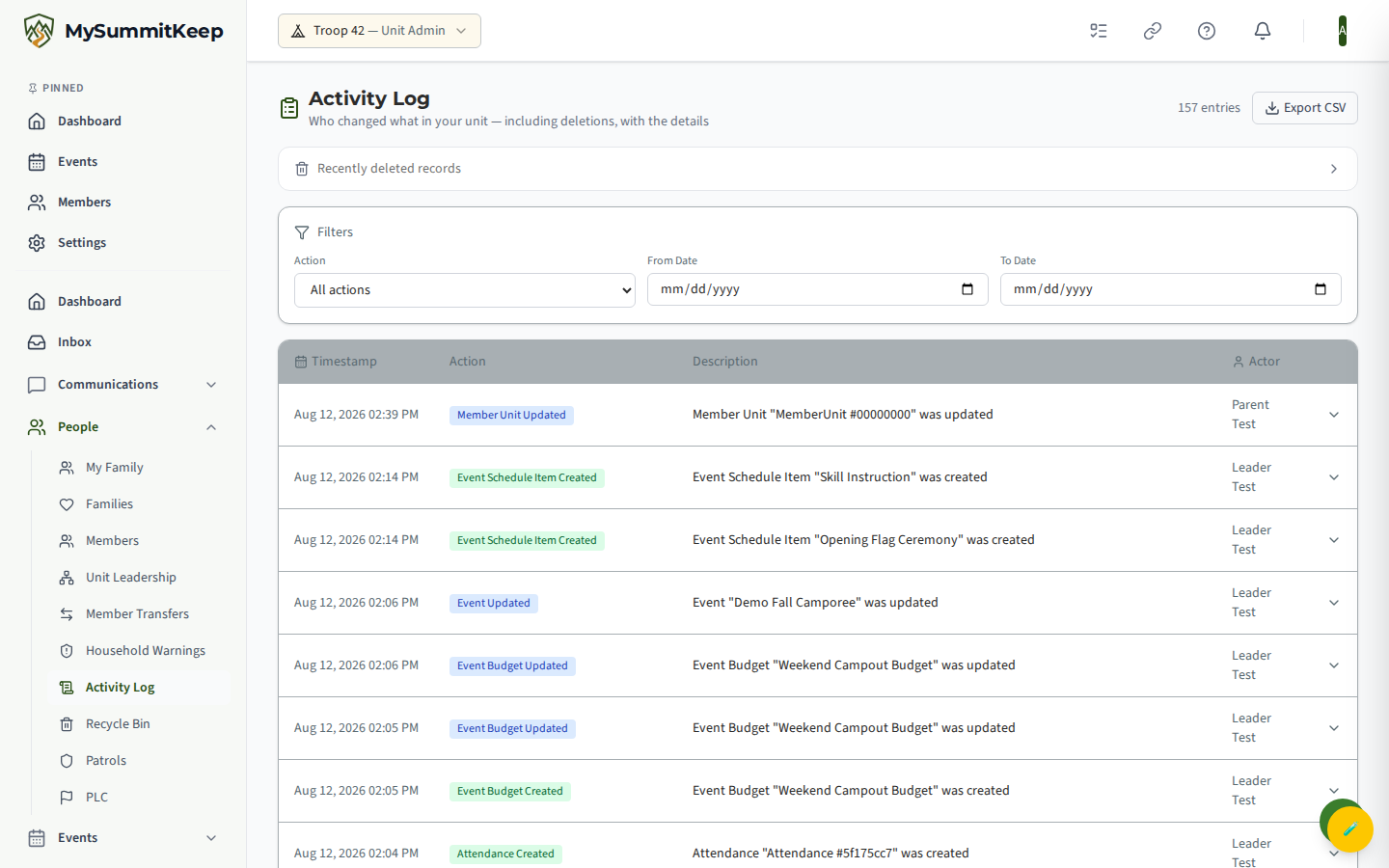Viewport: 1389px width, 868px height.
Task: Open pinned Members item
Action: click(123, 203)
